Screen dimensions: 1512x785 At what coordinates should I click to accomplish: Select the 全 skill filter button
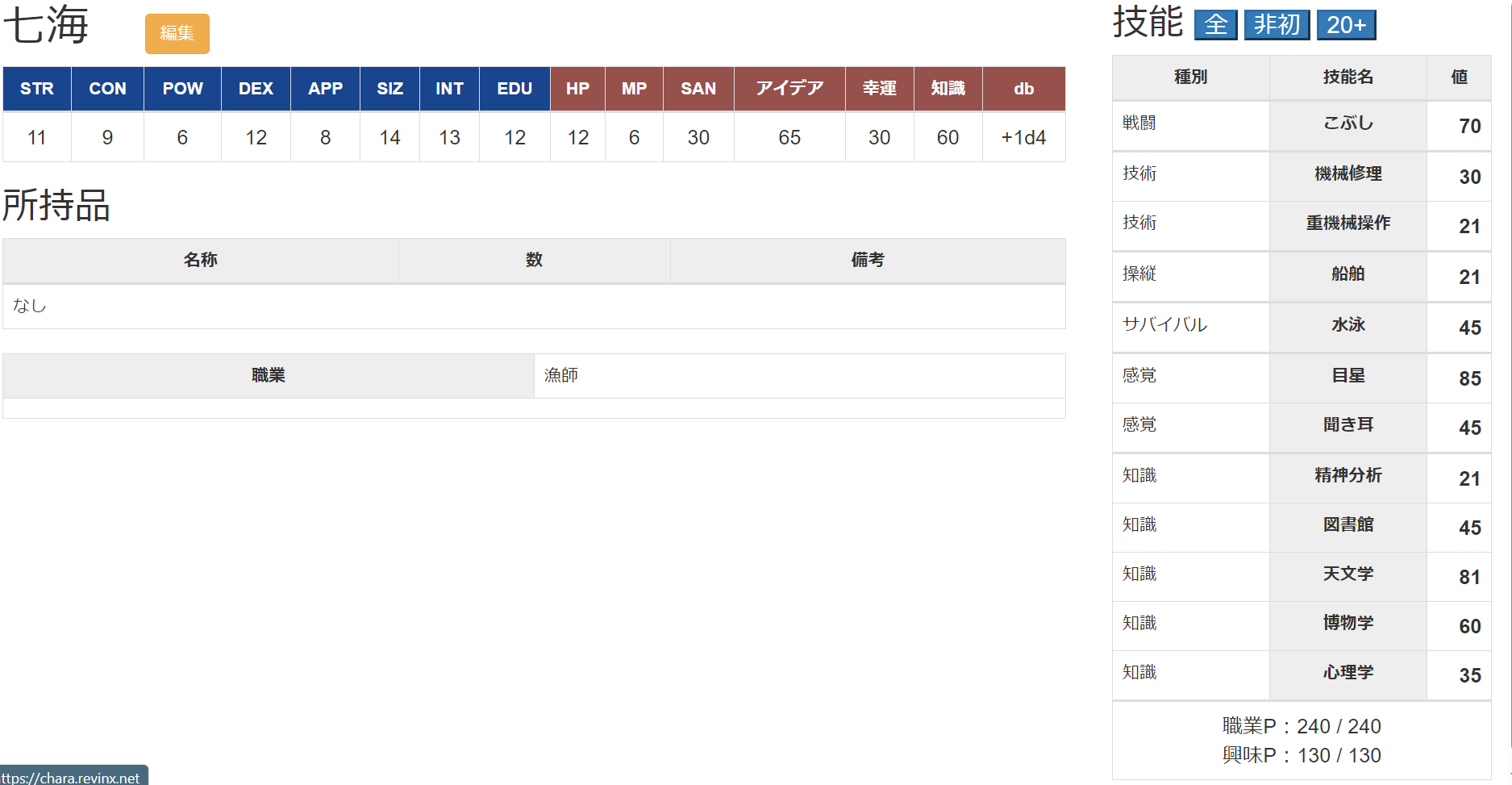[1215, 25]
